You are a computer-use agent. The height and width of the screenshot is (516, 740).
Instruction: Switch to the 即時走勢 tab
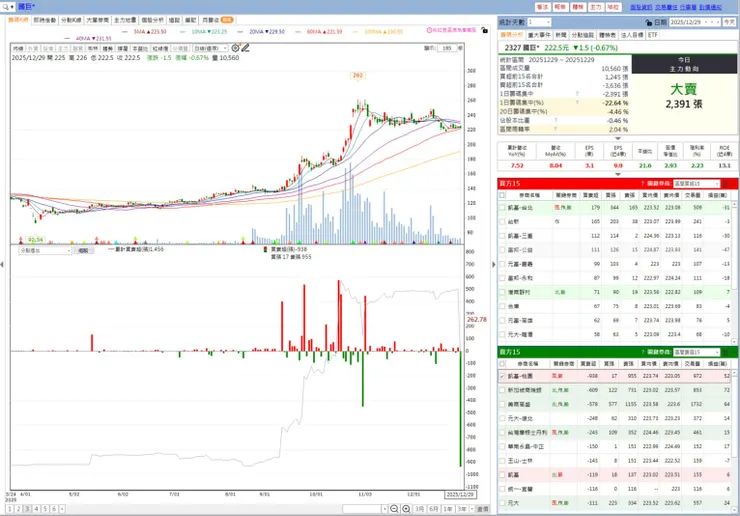point(45,20)
